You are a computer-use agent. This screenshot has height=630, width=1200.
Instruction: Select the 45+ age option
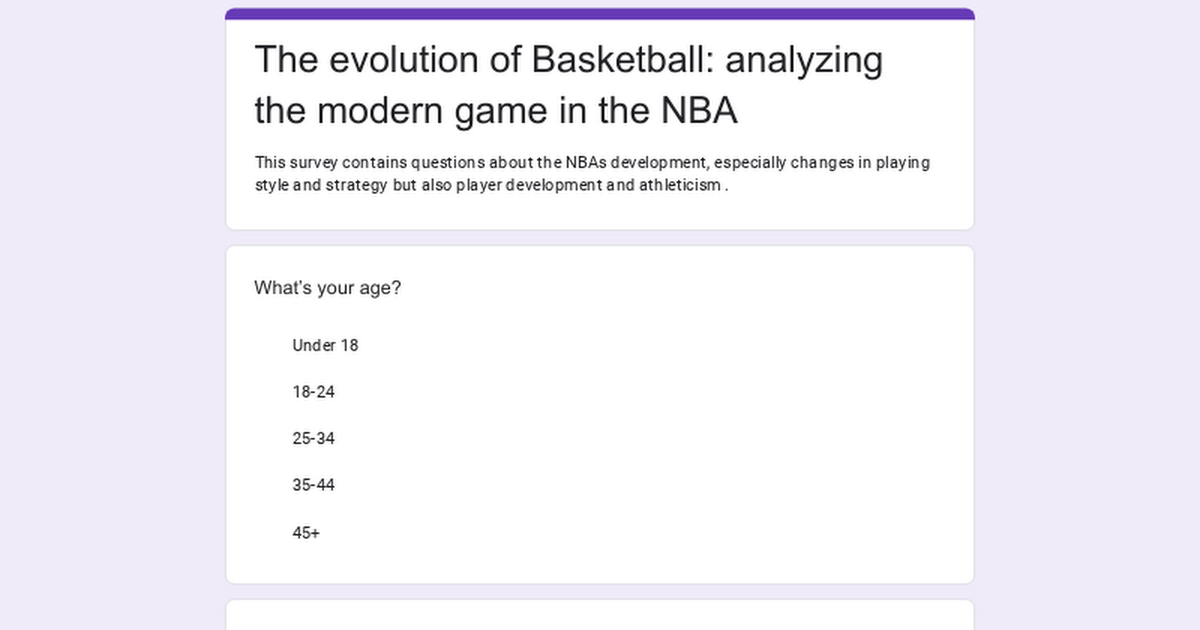pyautogui.click(x=306, y=532)
